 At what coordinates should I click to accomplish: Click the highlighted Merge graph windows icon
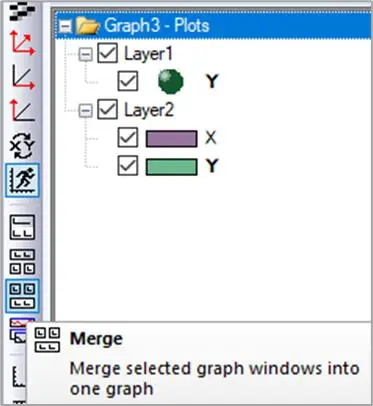click(22, 296)
